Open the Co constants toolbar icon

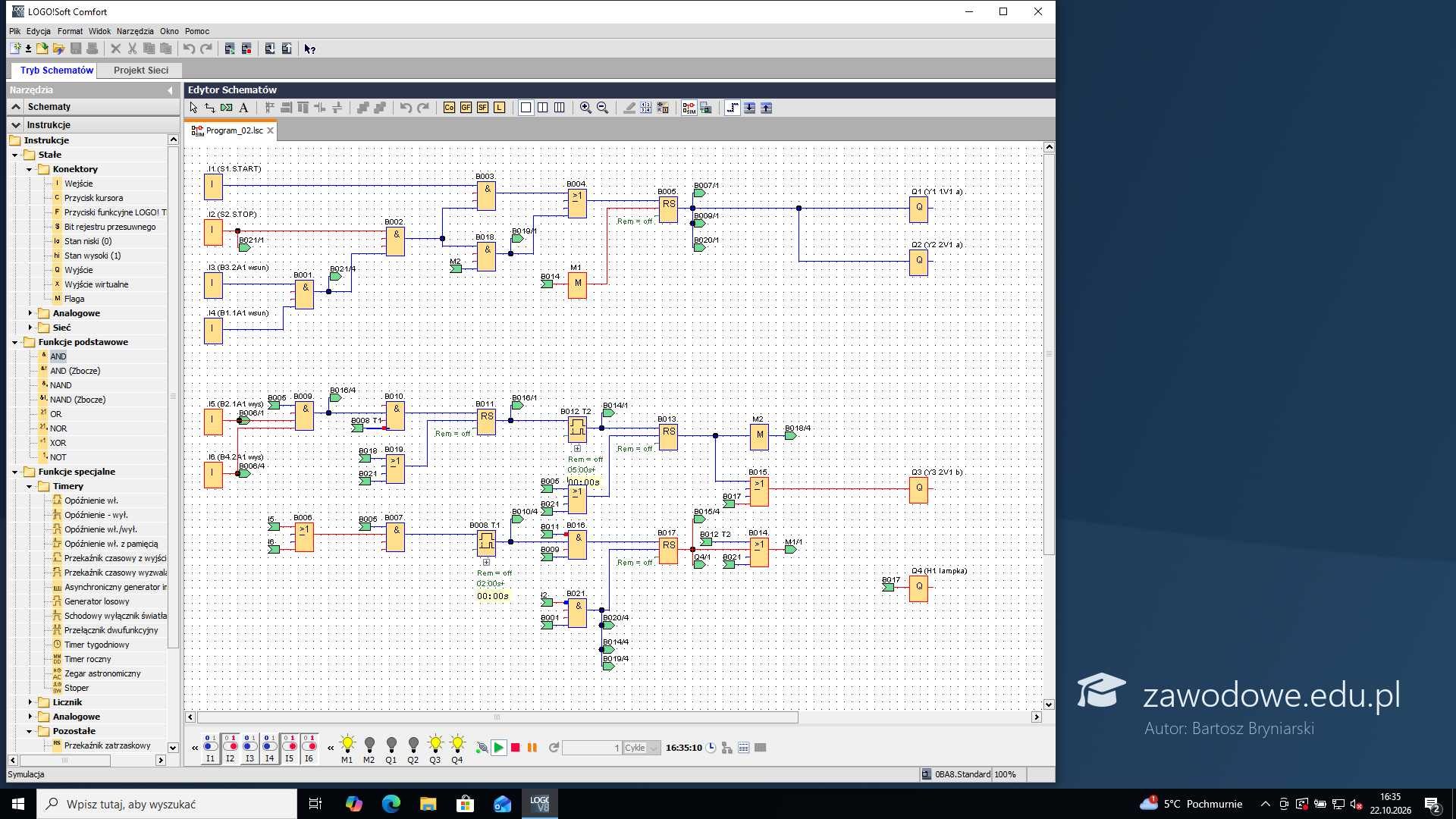pyautogui.click(x=449, y=108)
